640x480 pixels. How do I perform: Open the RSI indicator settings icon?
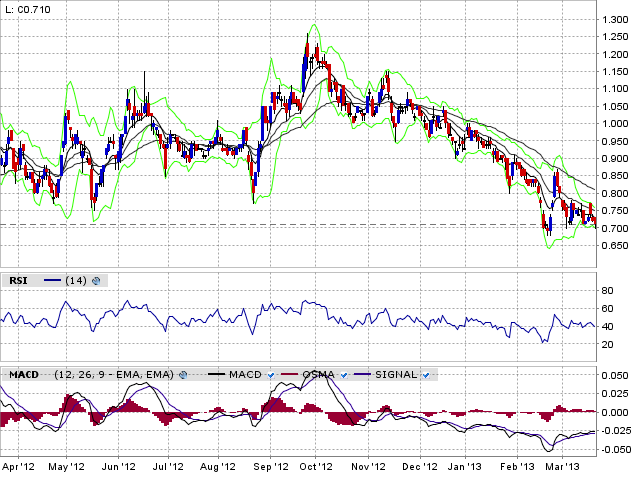tap(96, 281)
